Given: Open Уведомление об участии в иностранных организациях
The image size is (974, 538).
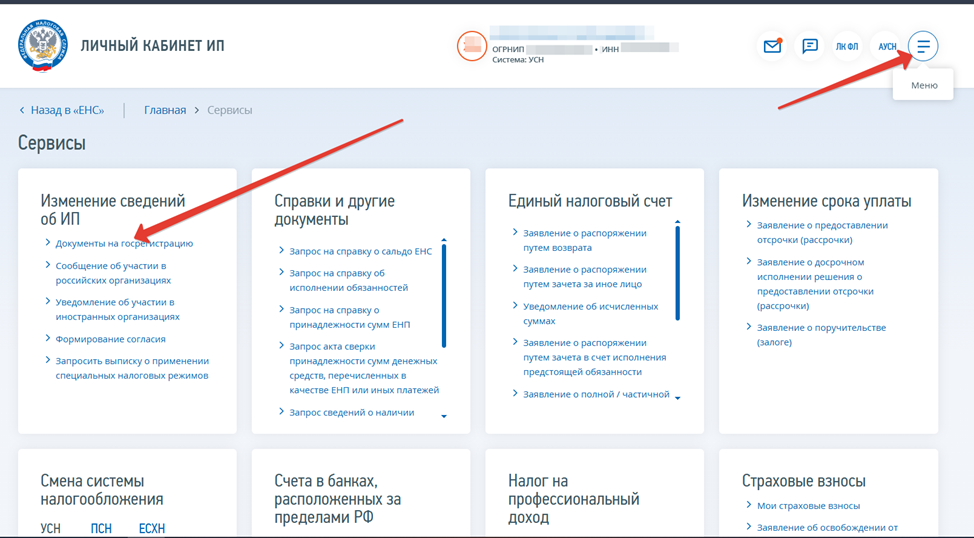Looking at the screenshot, I should click(117, 309).
